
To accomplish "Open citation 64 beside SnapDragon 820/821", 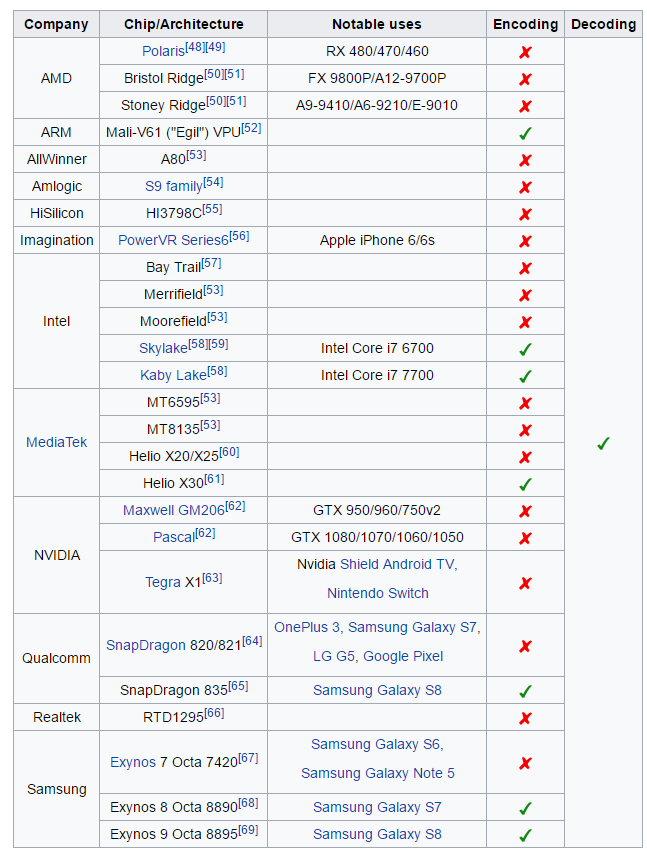I will tap(252, 641).
